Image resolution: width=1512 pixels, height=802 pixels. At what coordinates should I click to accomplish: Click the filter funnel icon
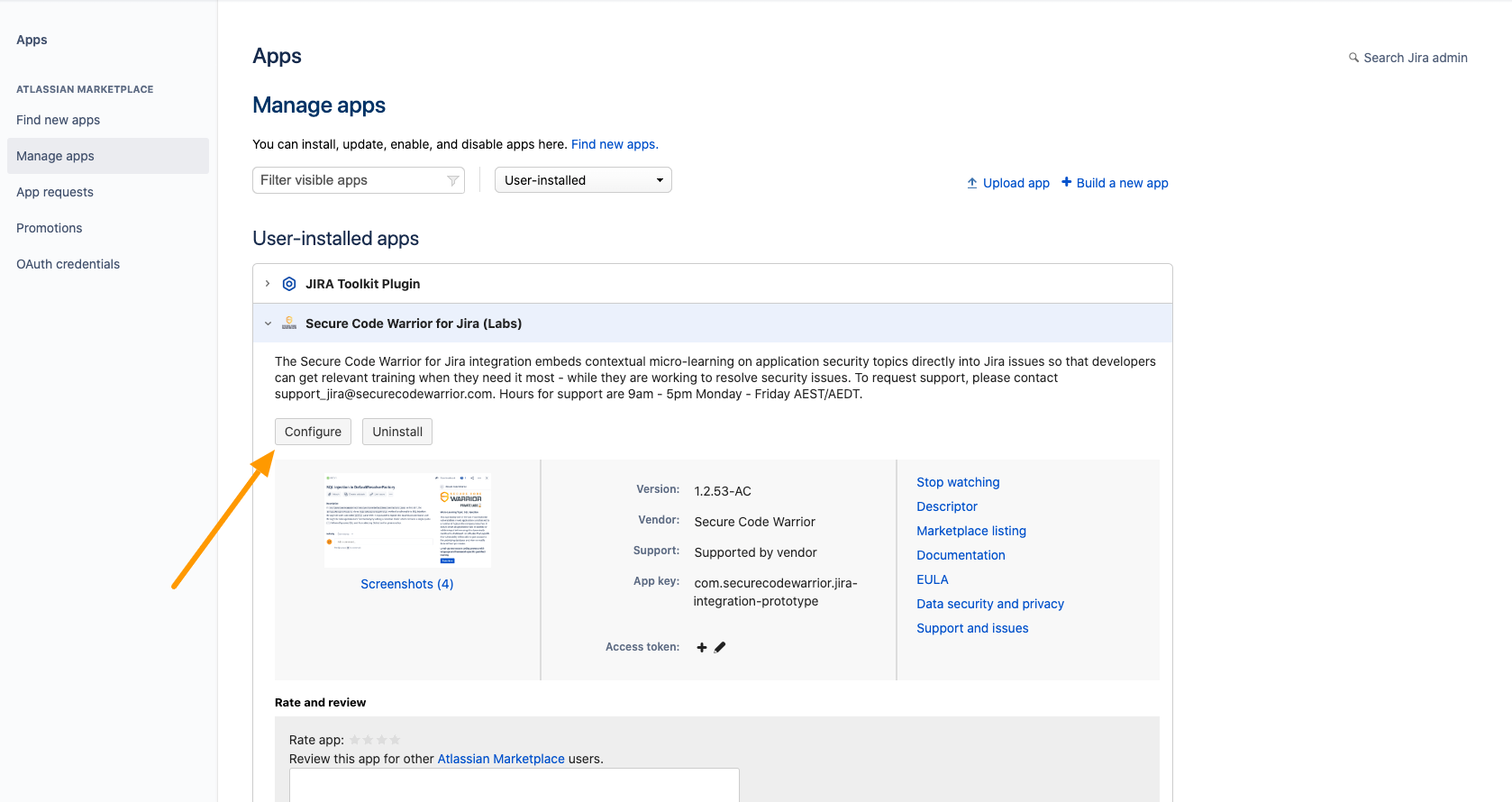453,180
